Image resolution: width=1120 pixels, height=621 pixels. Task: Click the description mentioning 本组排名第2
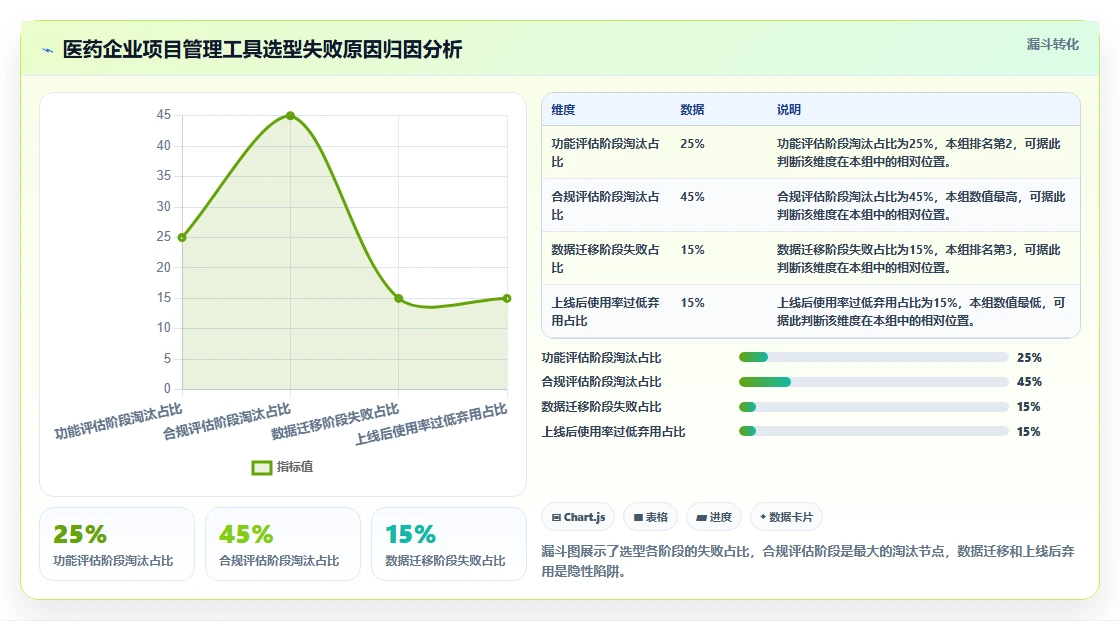[919, 152]
